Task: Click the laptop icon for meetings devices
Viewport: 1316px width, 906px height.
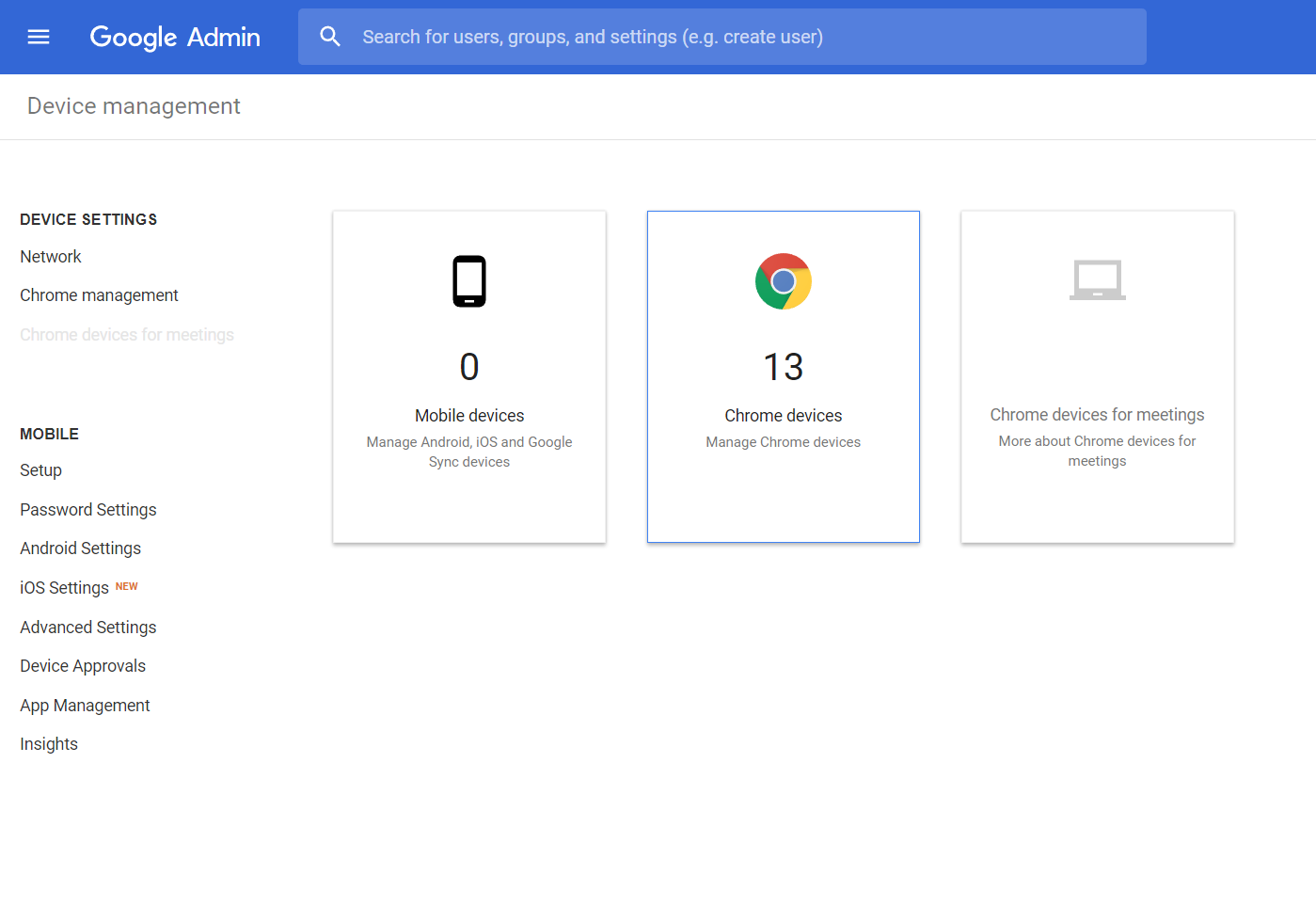Action: [1098, 279]
